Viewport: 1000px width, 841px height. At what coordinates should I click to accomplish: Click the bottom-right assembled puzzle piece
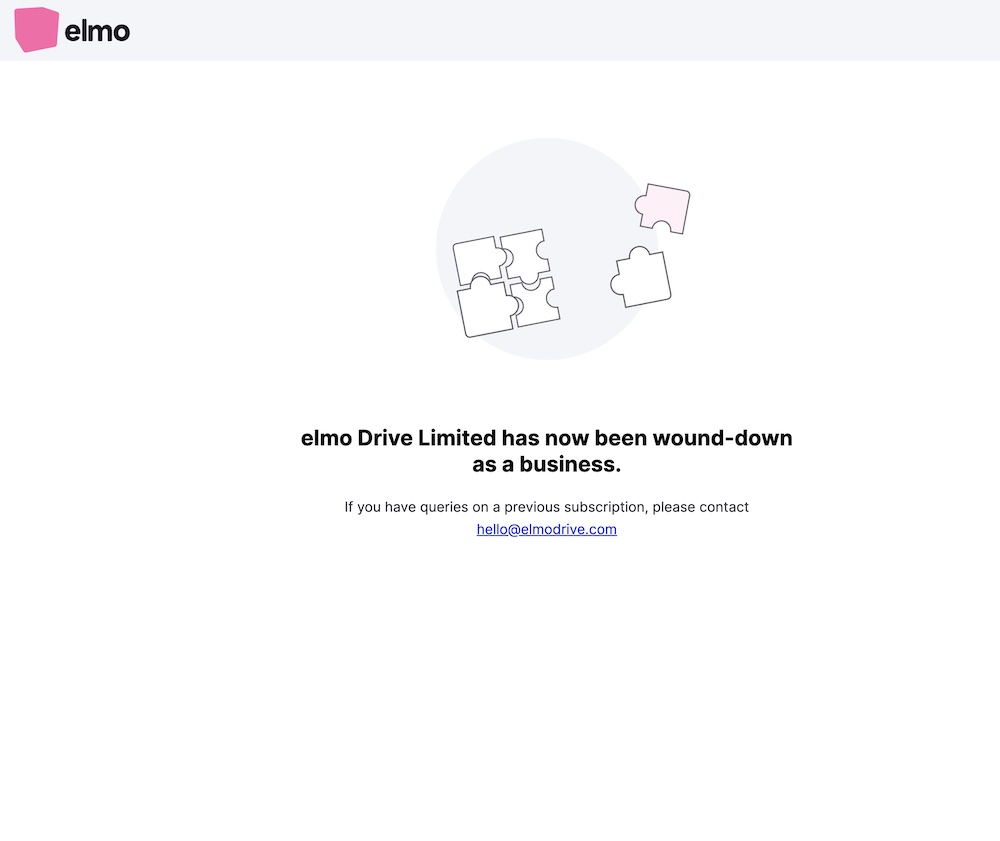pos(536,302)
